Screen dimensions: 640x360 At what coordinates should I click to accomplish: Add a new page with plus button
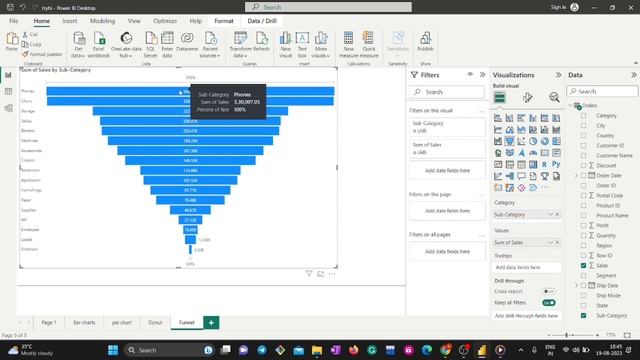[x=211, y=322]
